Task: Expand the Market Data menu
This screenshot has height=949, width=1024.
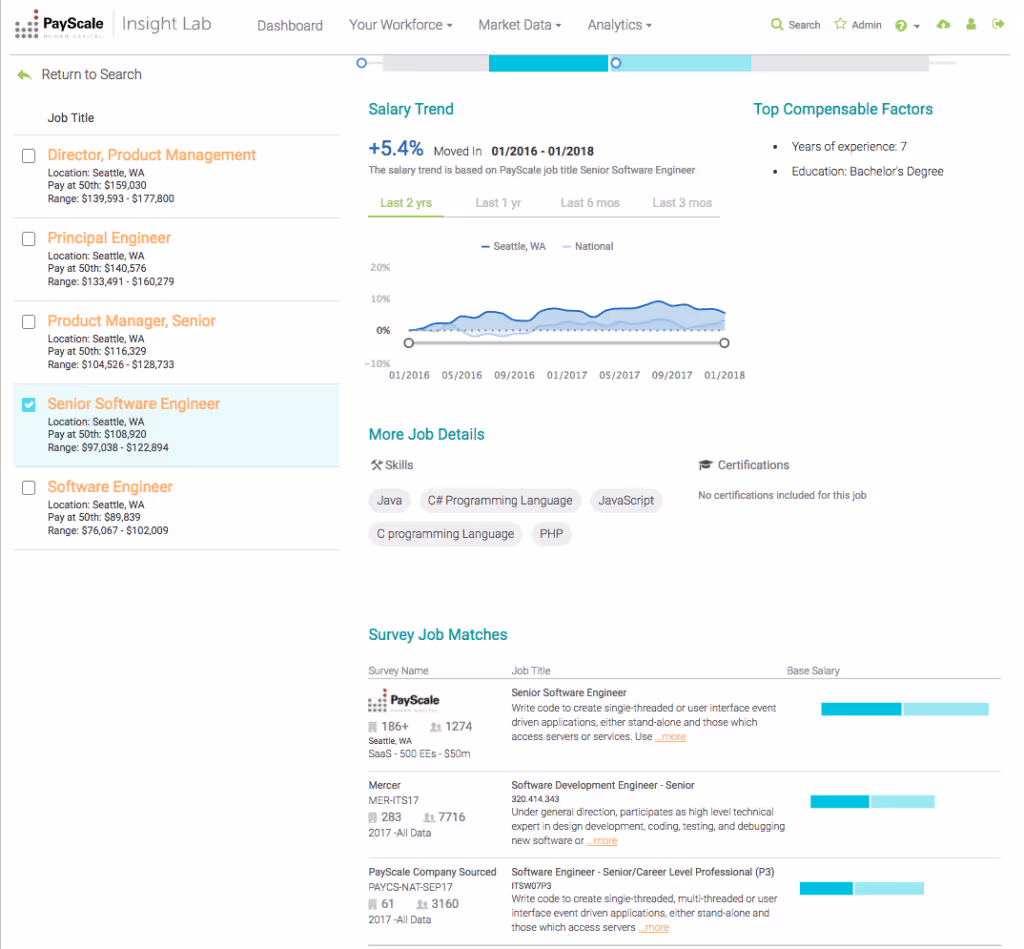Action: pos(520,25)
